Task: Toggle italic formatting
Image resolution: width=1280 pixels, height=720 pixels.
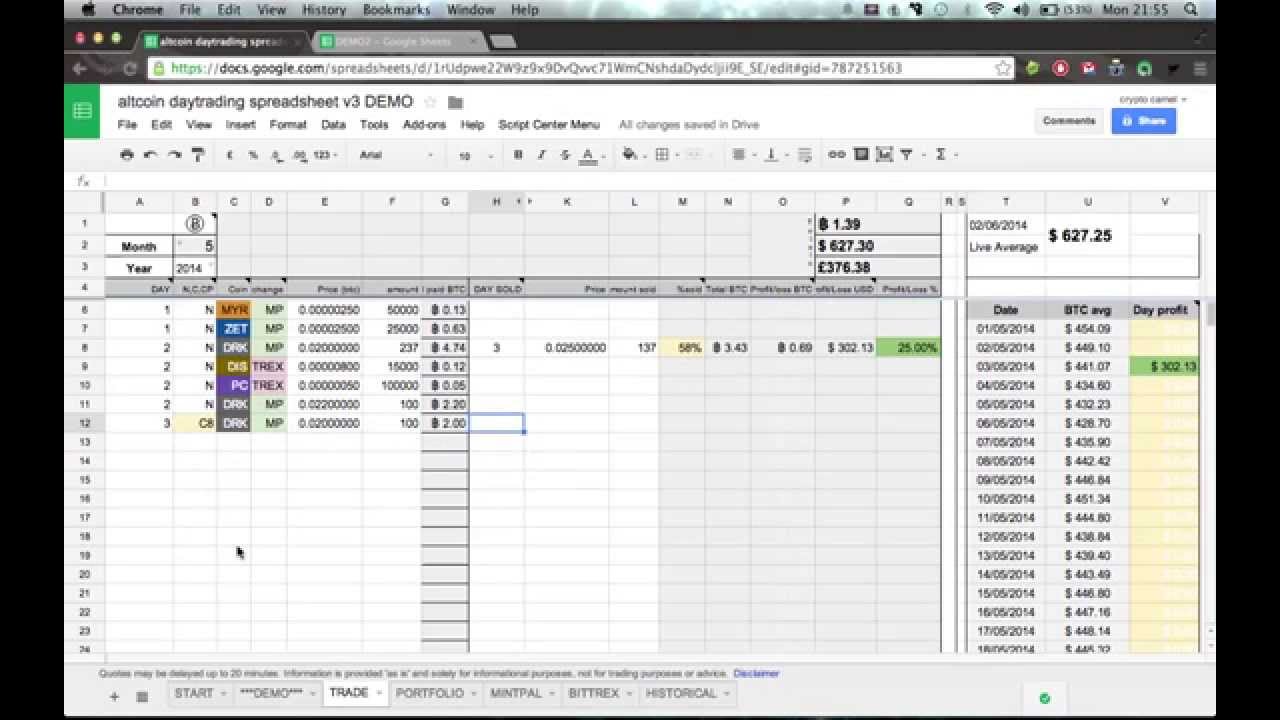Action: coord(541,155)
